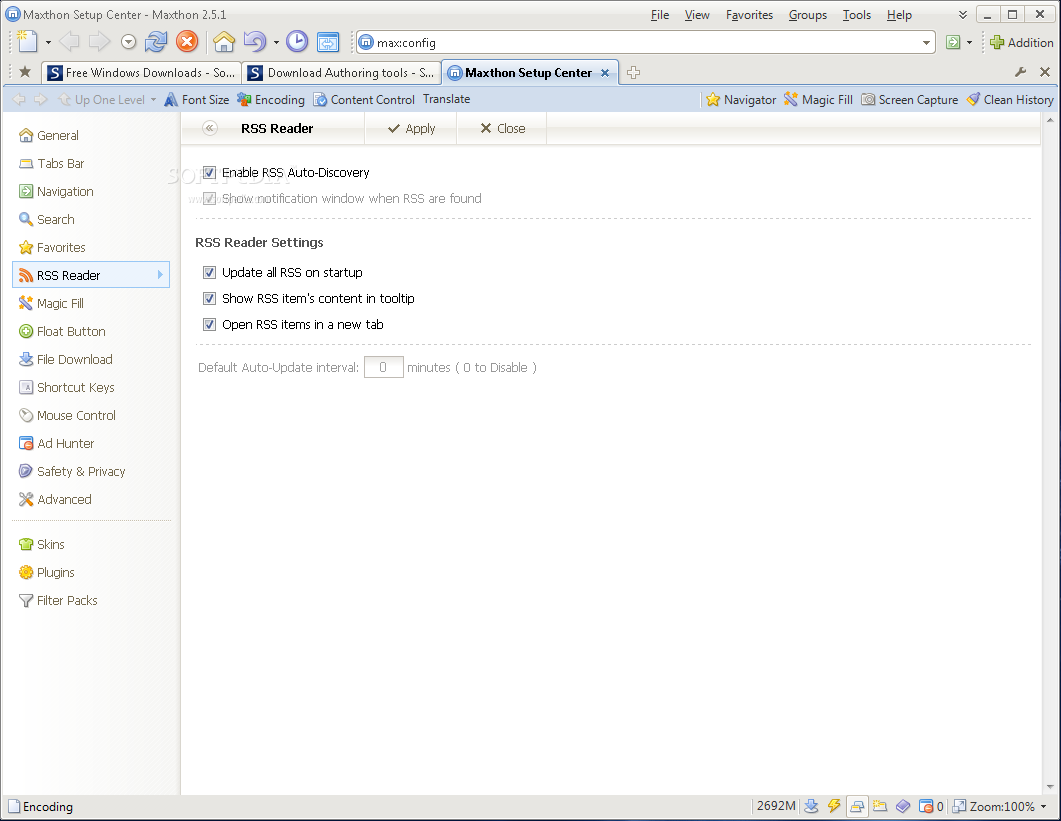Viewport: 1061px width, 821px height.
Task: Toggle Show RSS item's content in tooltip
Action: pos(209,298)
